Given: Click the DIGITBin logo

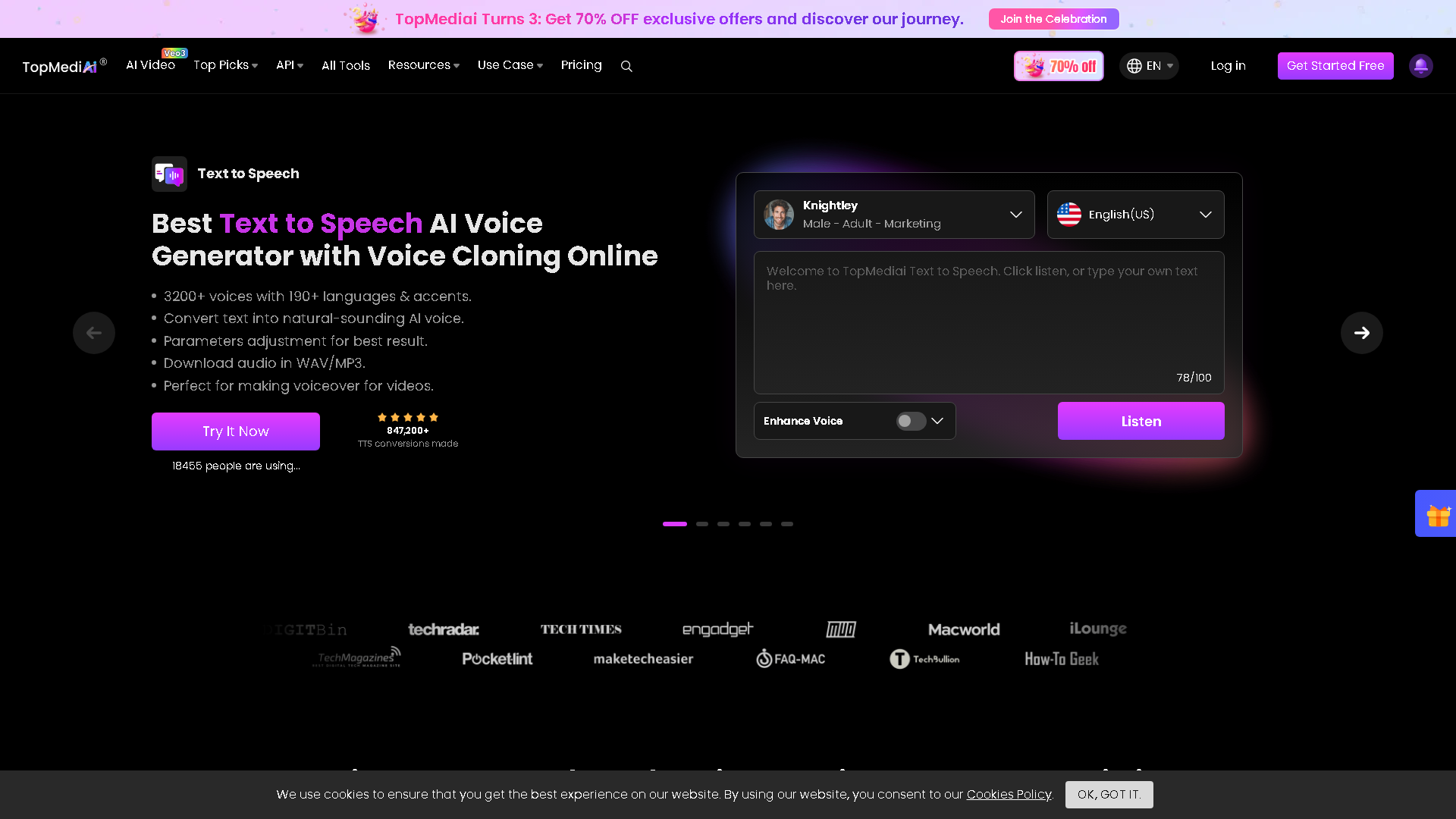Looking at the screenshot, I should pos(305,629).
